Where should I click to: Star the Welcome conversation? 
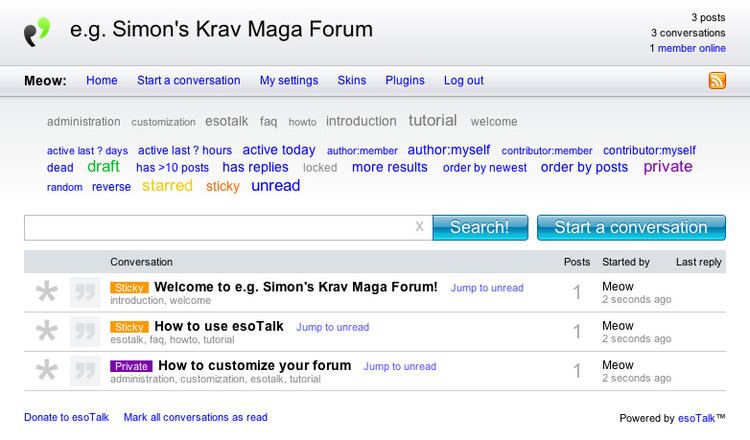tap(46, 293)
